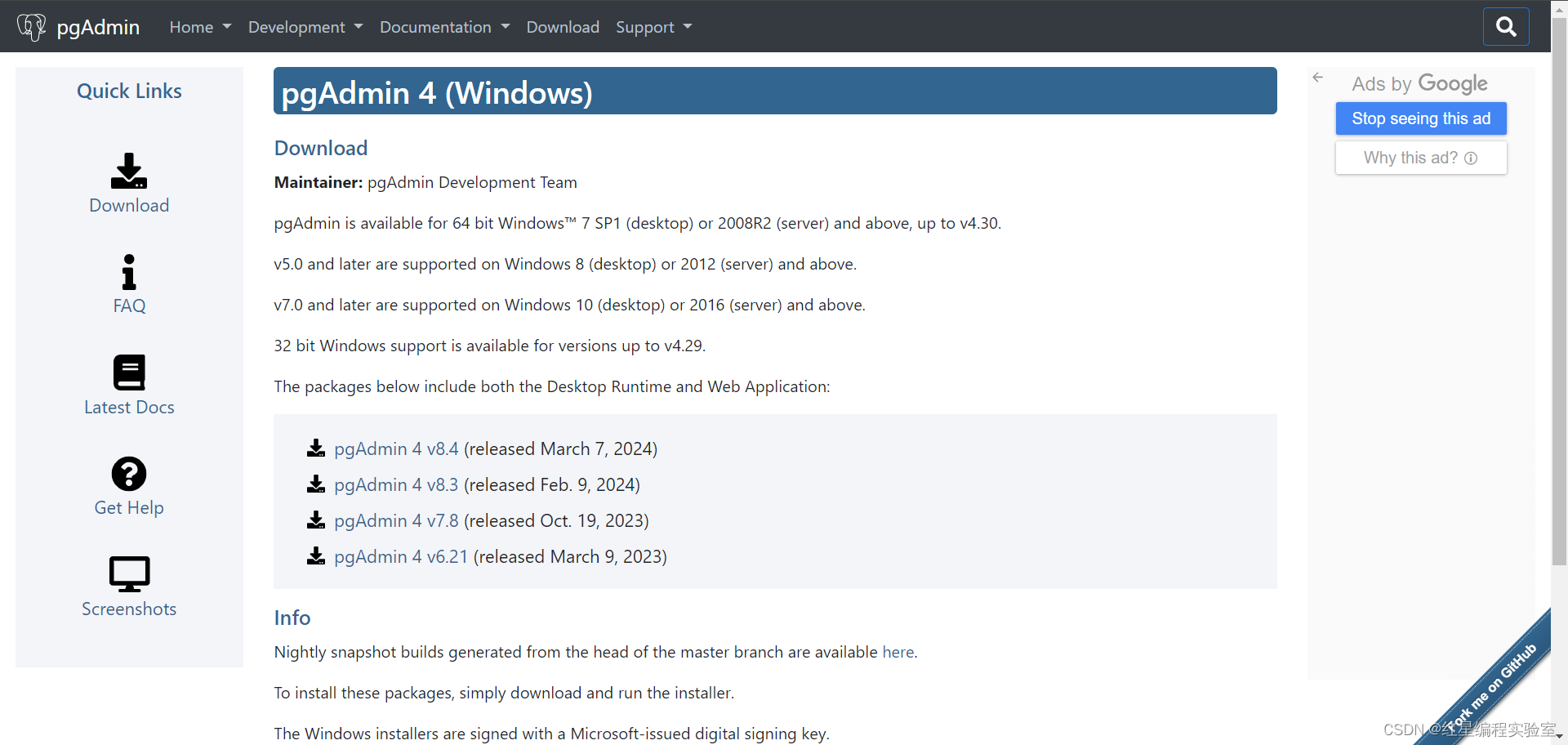This screenshot has height=745, width=1568.
Task: Open the Download page from navbar
Action: (x=563, y=27)
